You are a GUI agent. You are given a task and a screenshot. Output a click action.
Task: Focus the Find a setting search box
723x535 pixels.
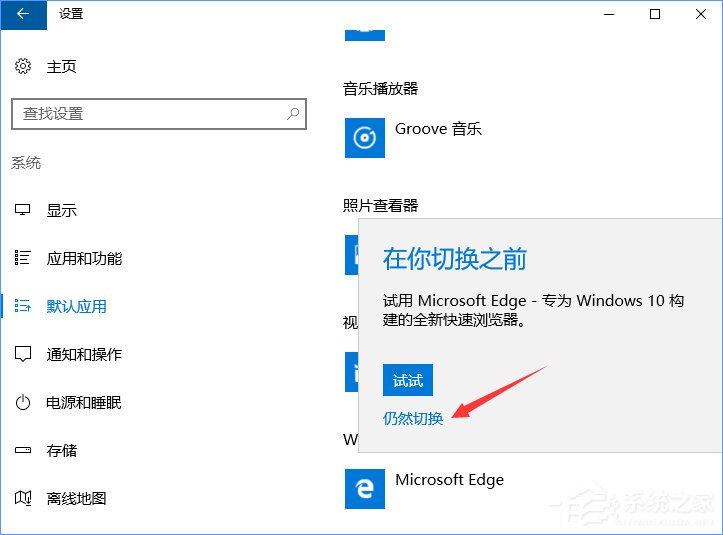point(159,114)
